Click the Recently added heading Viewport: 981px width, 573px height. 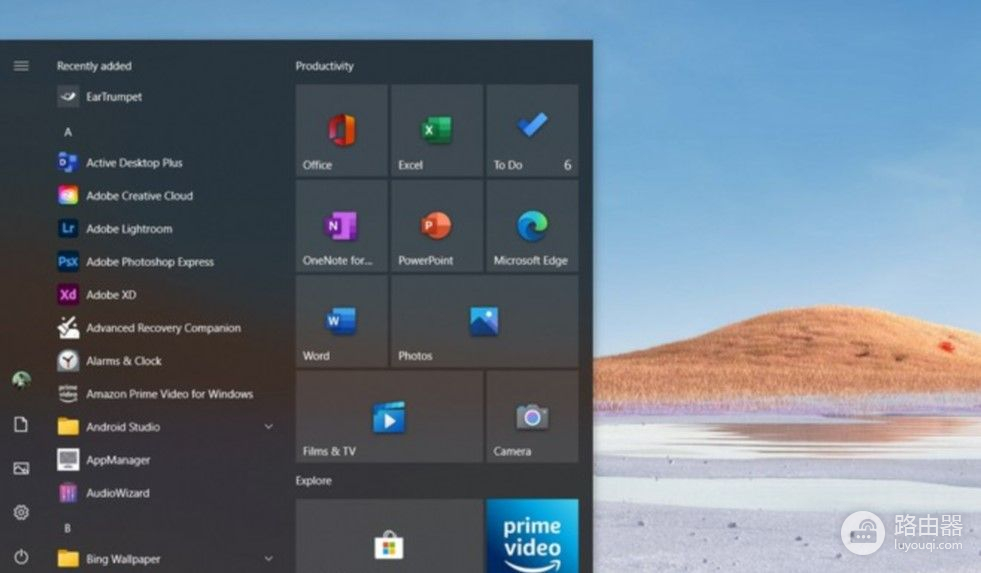pyautogui.click(x=94, y=66)
